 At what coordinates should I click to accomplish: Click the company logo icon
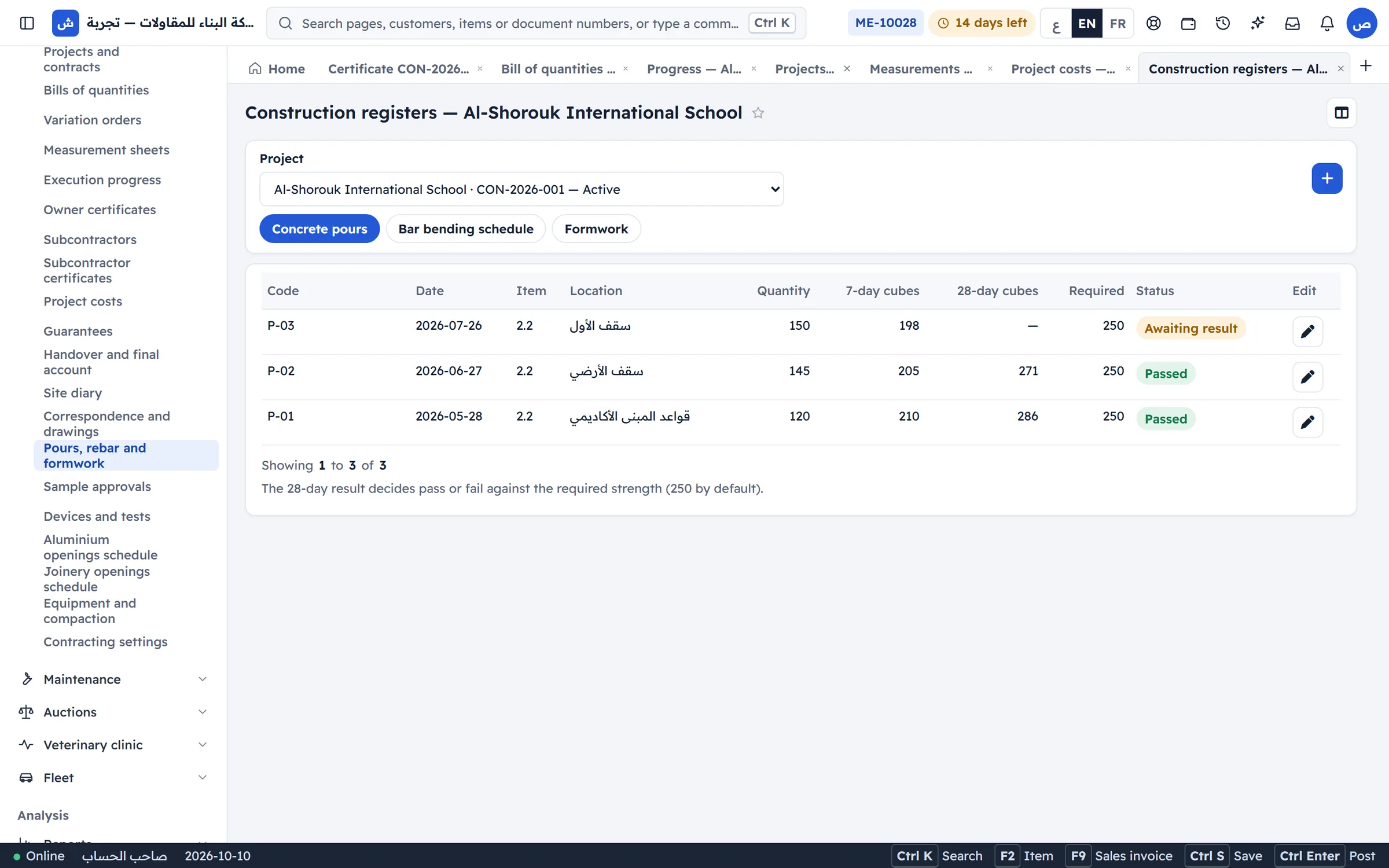65,23
